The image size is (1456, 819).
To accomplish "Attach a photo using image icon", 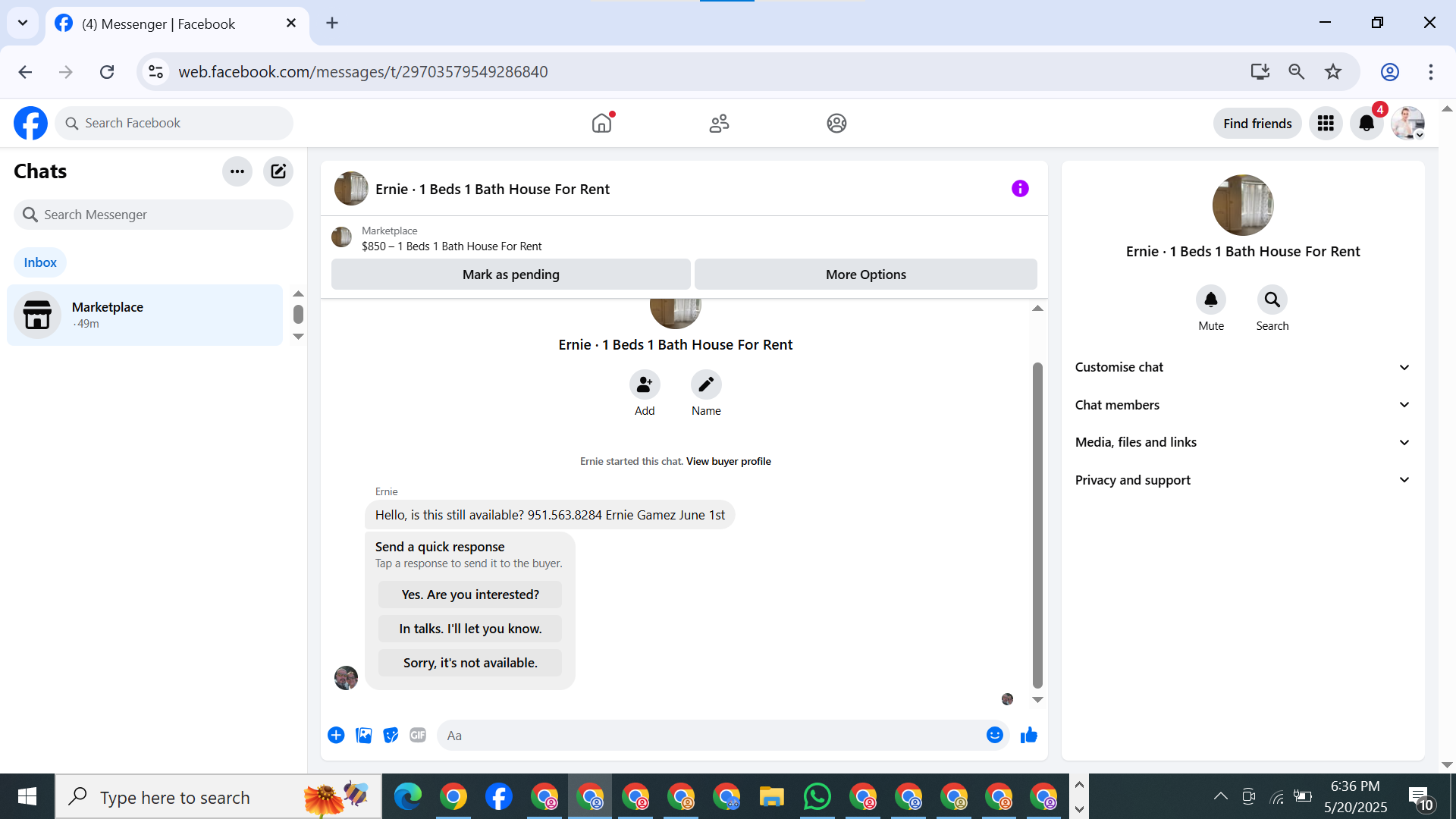I will click(x=364, y=735).
